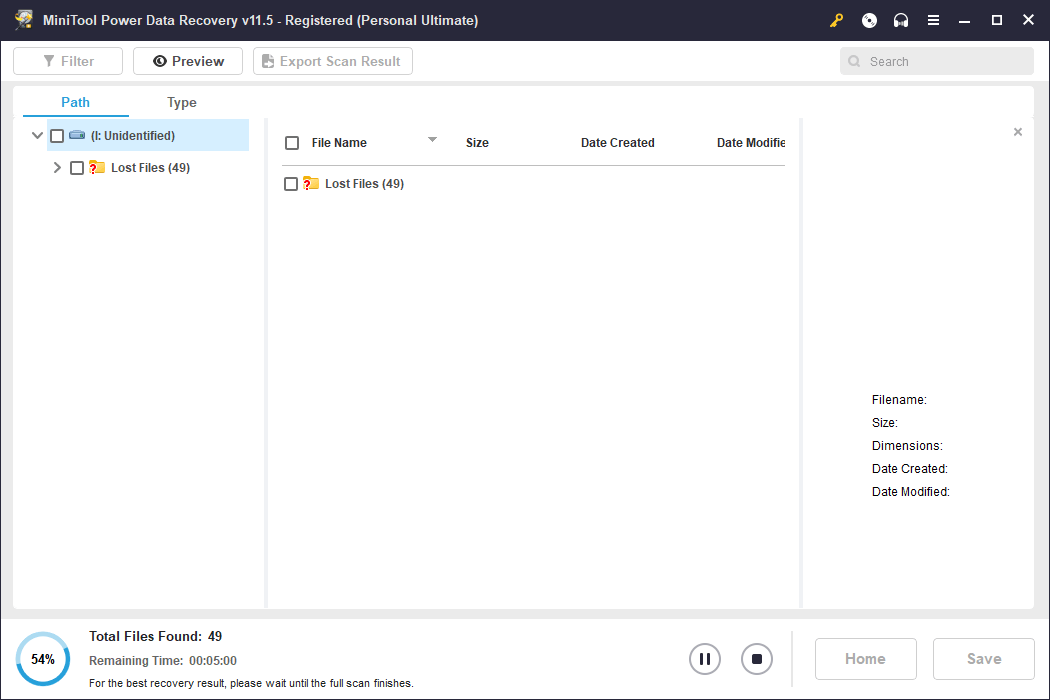Click the search magnifier icon

point(854,62)
